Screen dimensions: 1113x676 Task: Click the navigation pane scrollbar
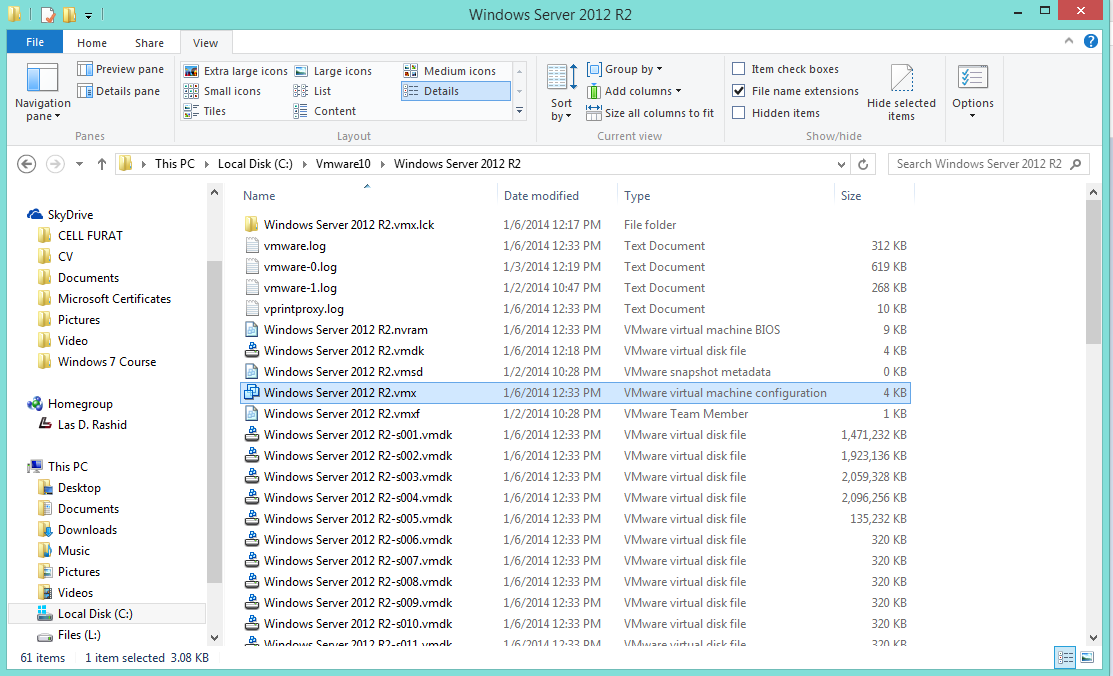tap(214, 422)
